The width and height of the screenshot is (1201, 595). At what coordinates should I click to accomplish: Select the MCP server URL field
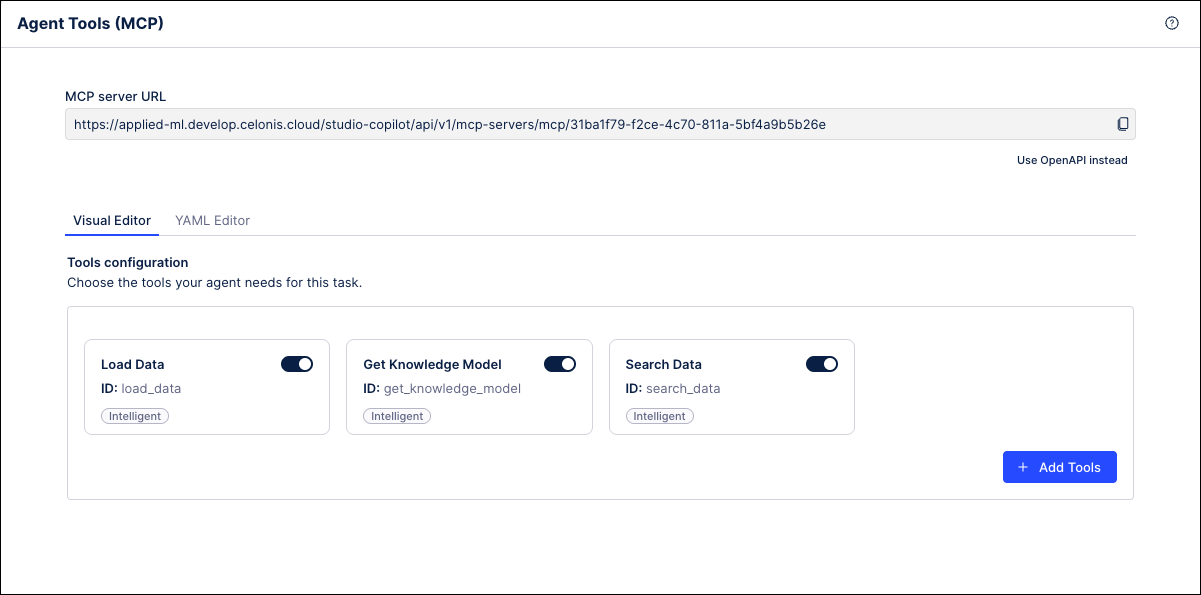tap(500, 123)
